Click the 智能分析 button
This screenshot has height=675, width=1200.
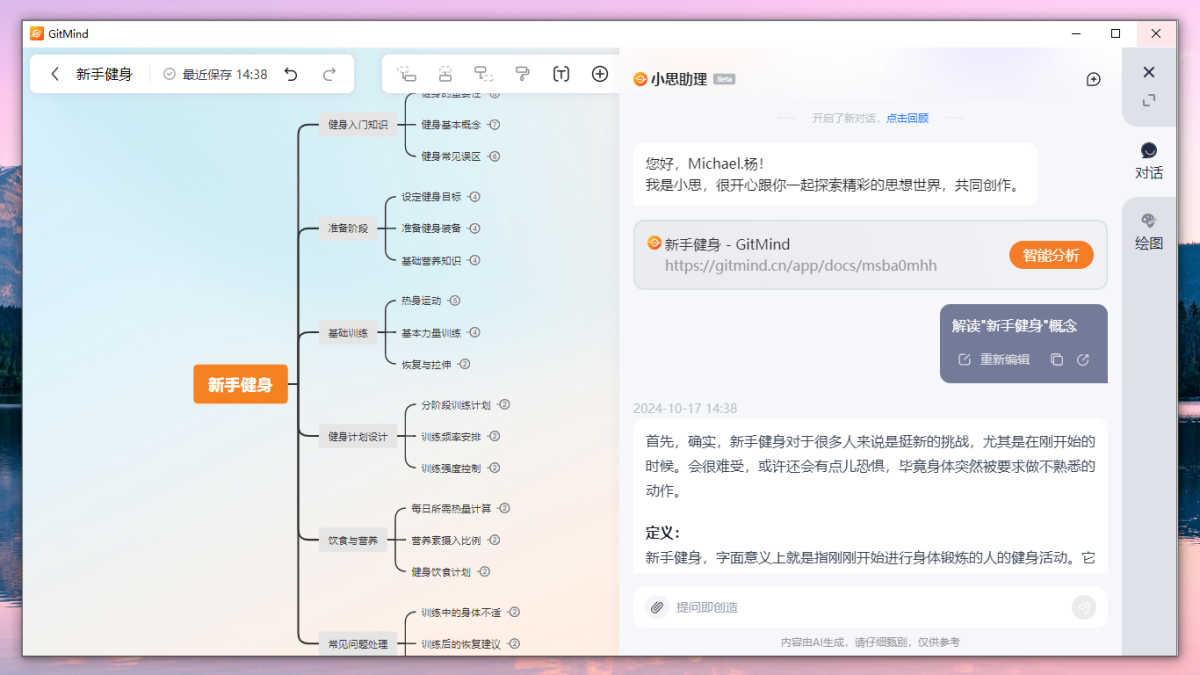pyautogui.click(x=1051, y=255)
